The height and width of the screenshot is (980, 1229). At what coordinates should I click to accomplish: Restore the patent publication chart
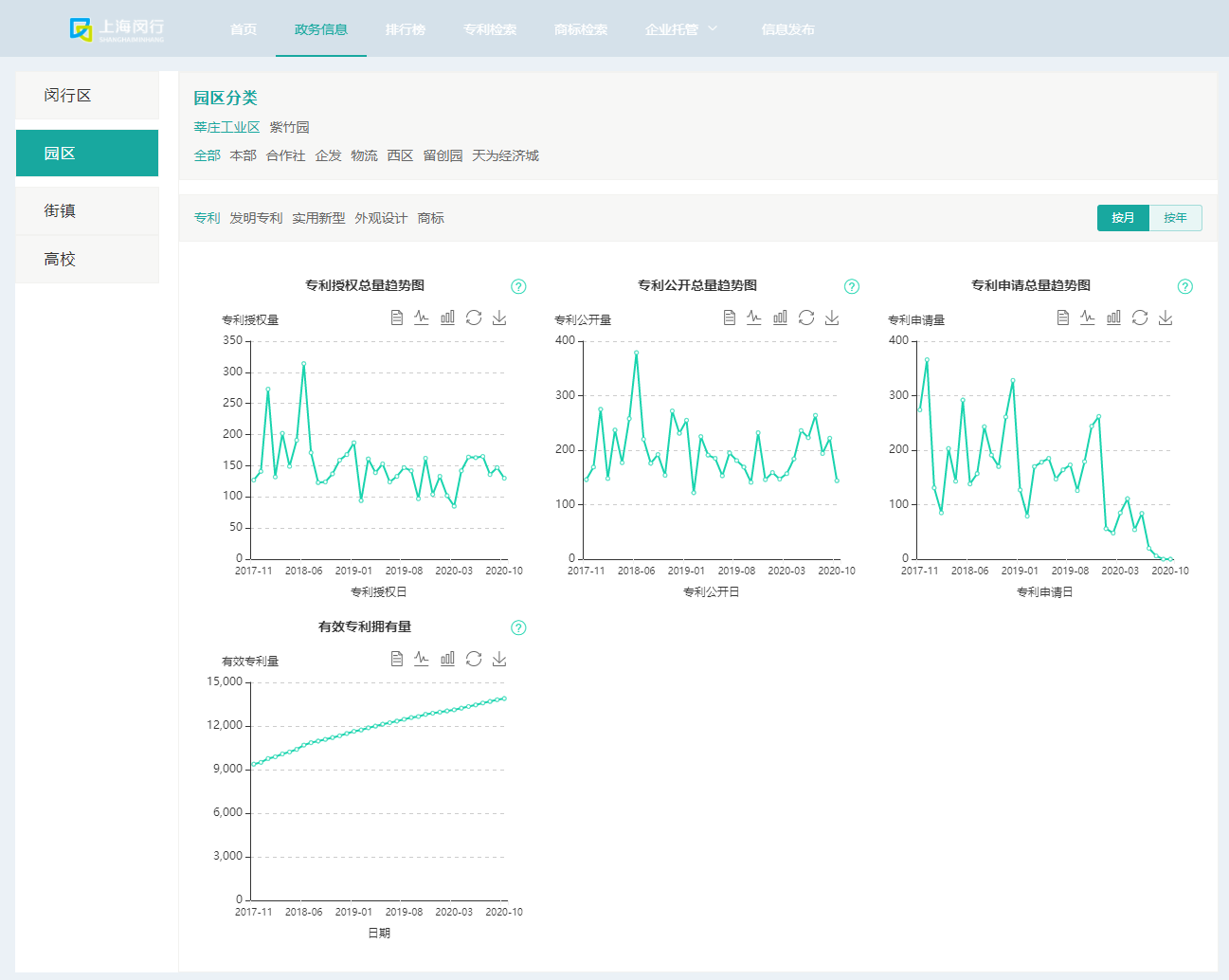806,318
